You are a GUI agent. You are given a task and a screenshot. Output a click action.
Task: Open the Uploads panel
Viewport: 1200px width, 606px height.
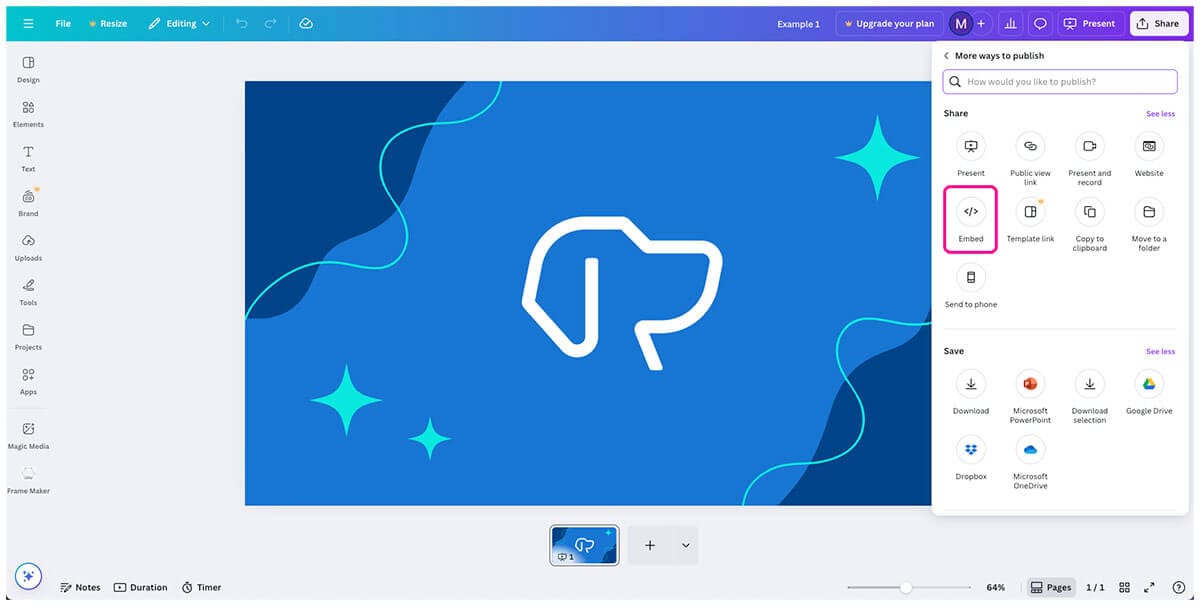28,245
